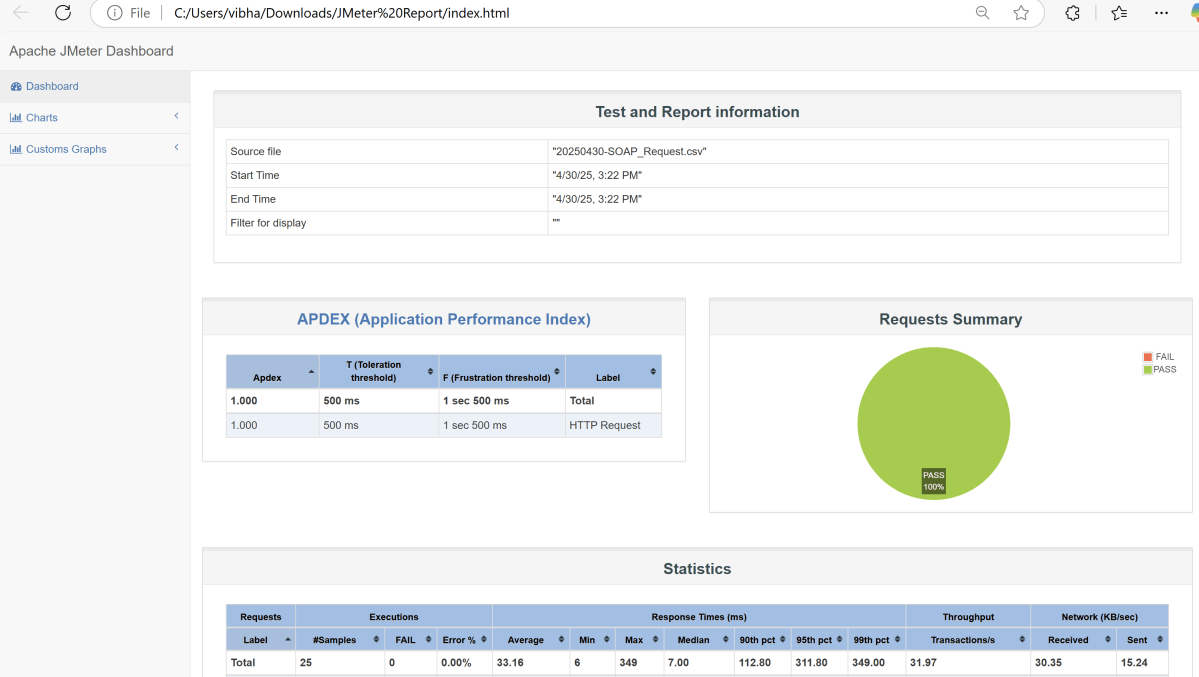
Task: Open the browser extensions puzzle icon
Action: pos(1073,13)
